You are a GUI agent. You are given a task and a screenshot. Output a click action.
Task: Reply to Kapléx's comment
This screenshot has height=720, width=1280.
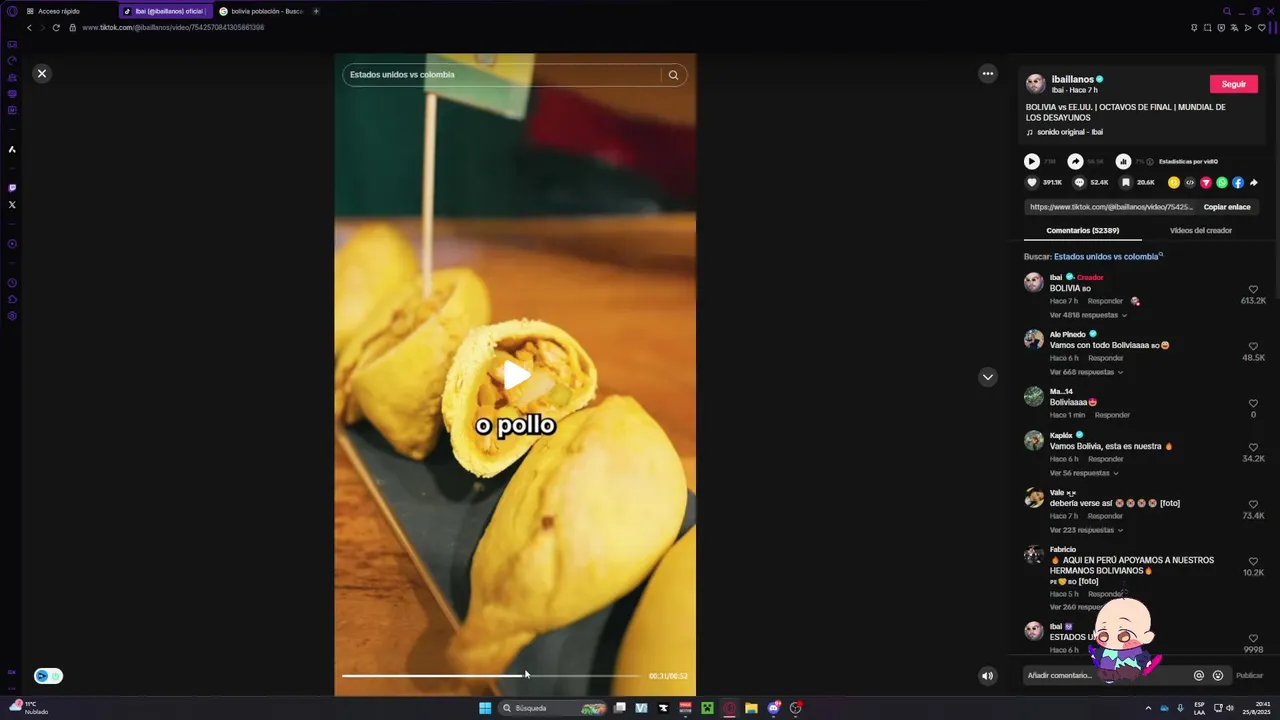point(1105,459)
